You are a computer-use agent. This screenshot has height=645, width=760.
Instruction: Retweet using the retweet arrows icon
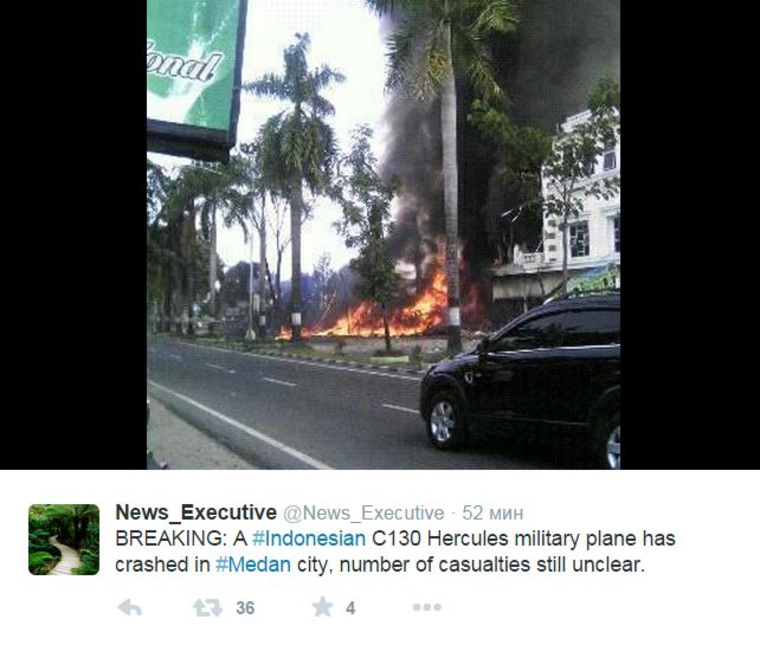[x=207, y=607]
